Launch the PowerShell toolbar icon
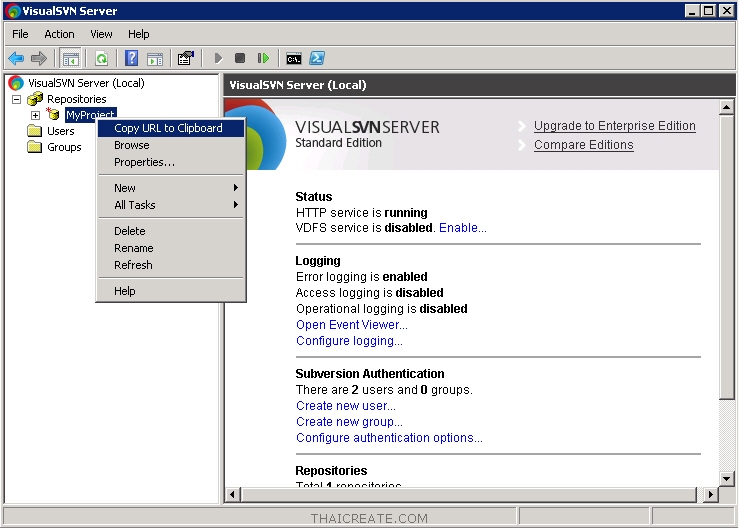The height and width of the screenshot is (528, 739). tap(317, 58)
